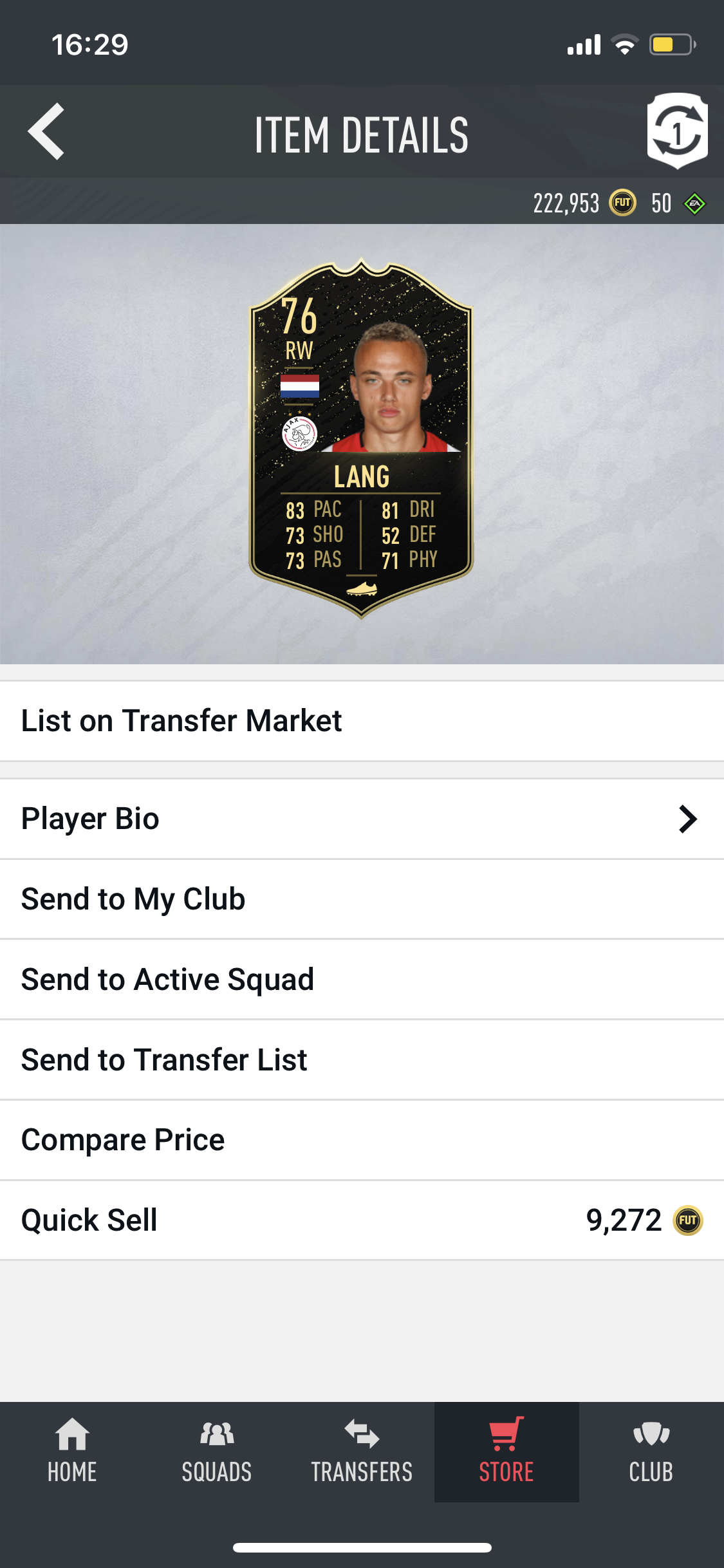Select List on Transfer Market
The image size is (724, 1568).
pyautogui.click(x=362, y=721)
